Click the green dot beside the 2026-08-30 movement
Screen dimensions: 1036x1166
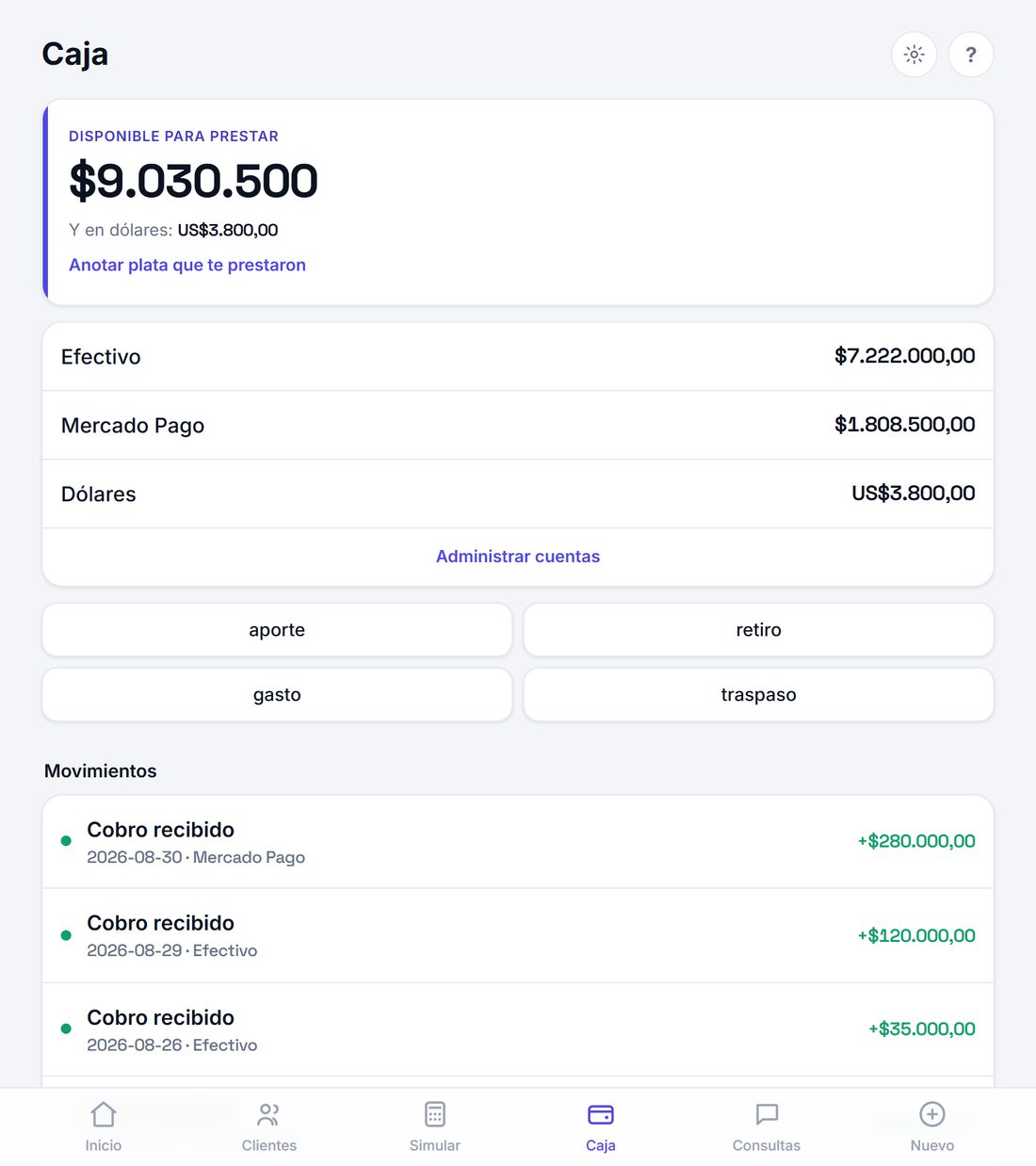pos(66,841)
